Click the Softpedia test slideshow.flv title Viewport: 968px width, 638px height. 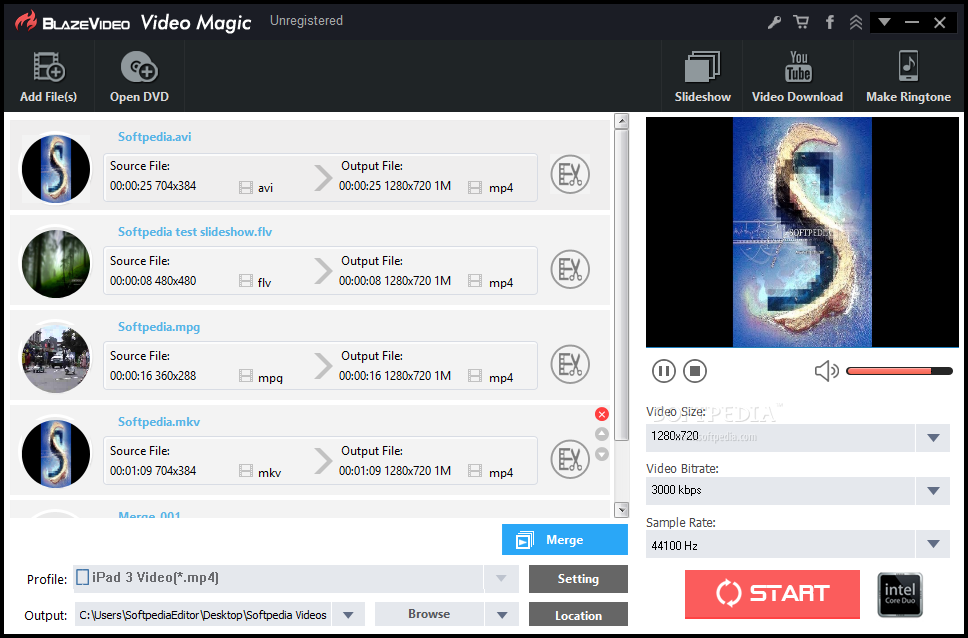(x=195, y=232)
